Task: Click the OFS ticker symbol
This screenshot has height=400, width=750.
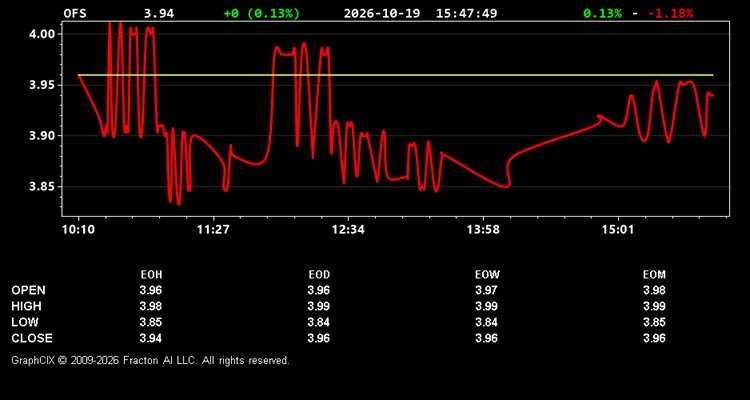Action: 75,13
